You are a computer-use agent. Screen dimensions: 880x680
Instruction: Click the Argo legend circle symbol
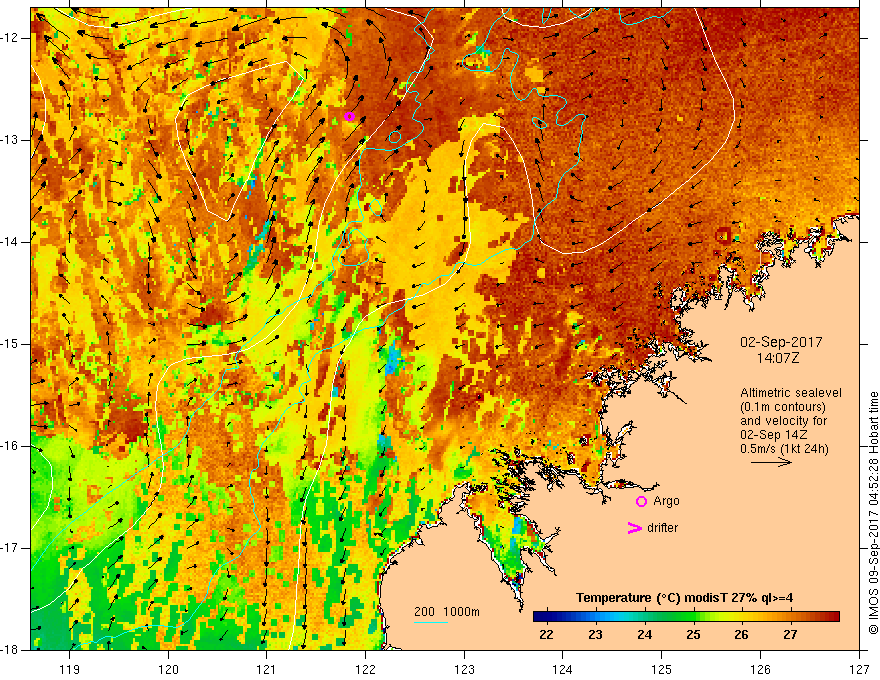pyautogui.click(x=641, y=502)
